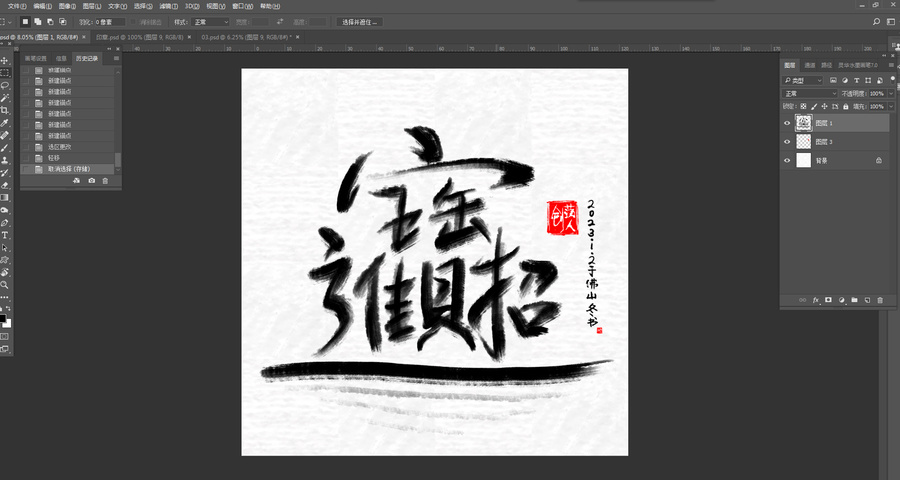Select the Healing Brush tool
Screen dimensions: 900x480
tap(5, 136)
